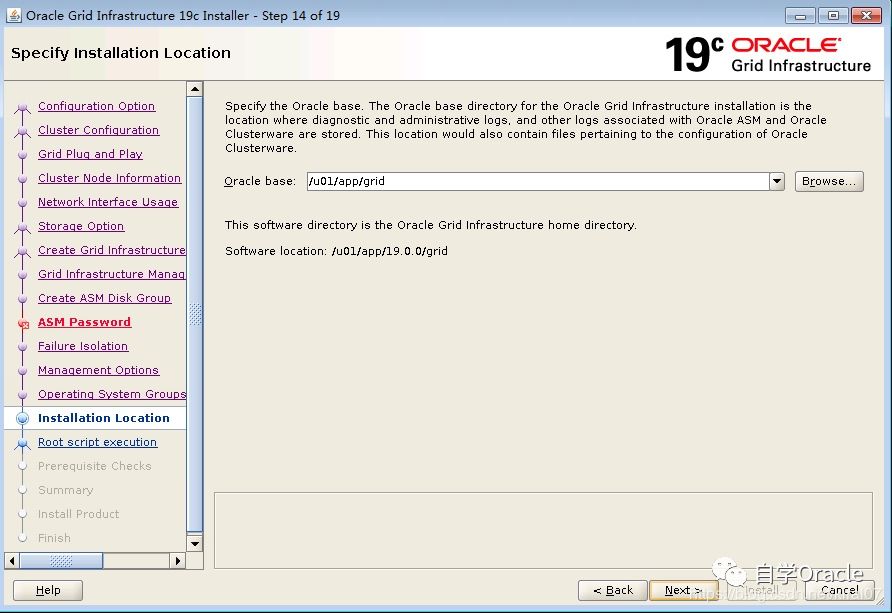Jump to Cluster Node Information step
Screen dimensions: 892x613
[109, 178]
